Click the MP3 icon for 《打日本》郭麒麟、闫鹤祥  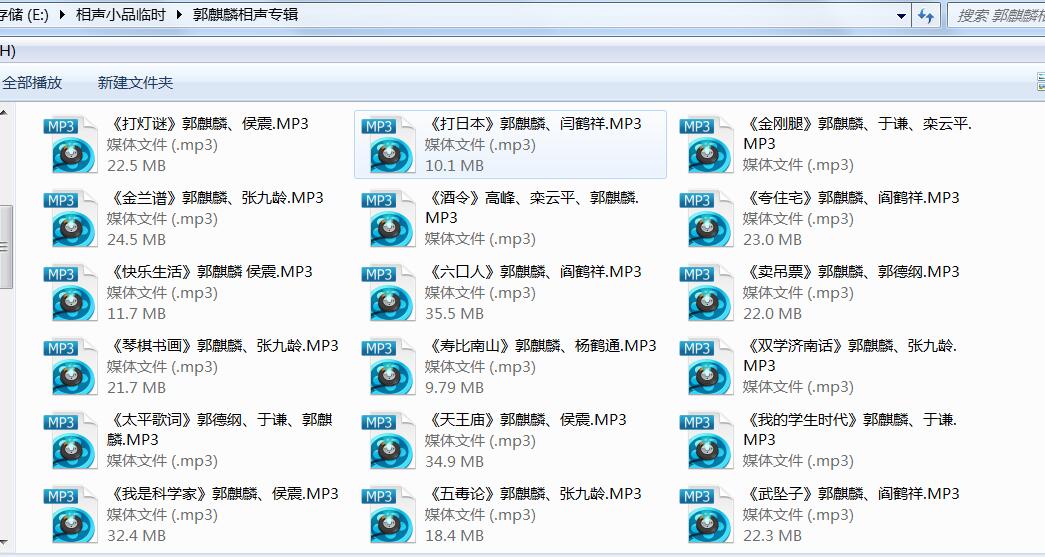click(x=389, y=145)
